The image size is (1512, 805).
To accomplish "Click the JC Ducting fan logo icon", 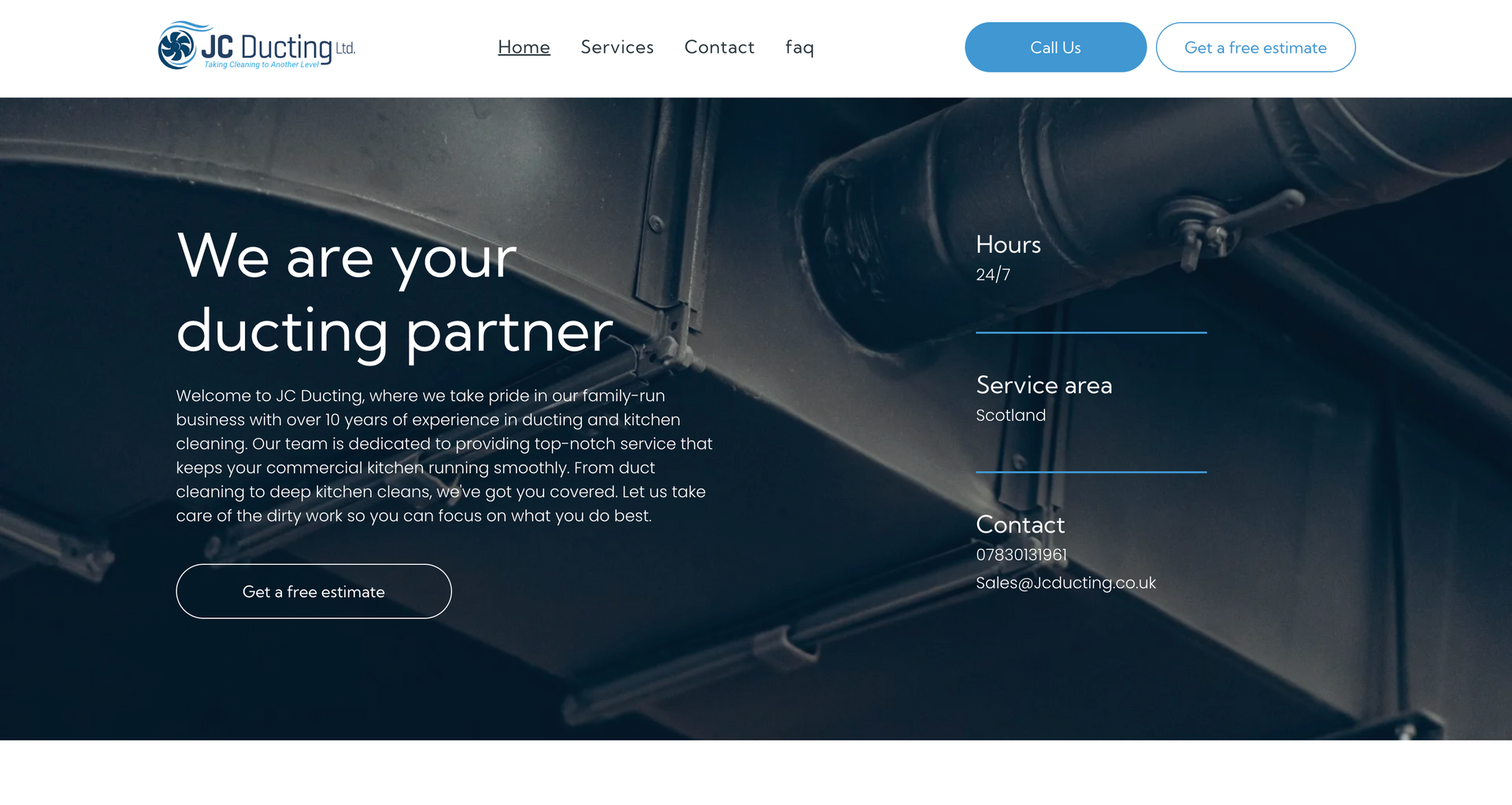I will tap(176, 47).
